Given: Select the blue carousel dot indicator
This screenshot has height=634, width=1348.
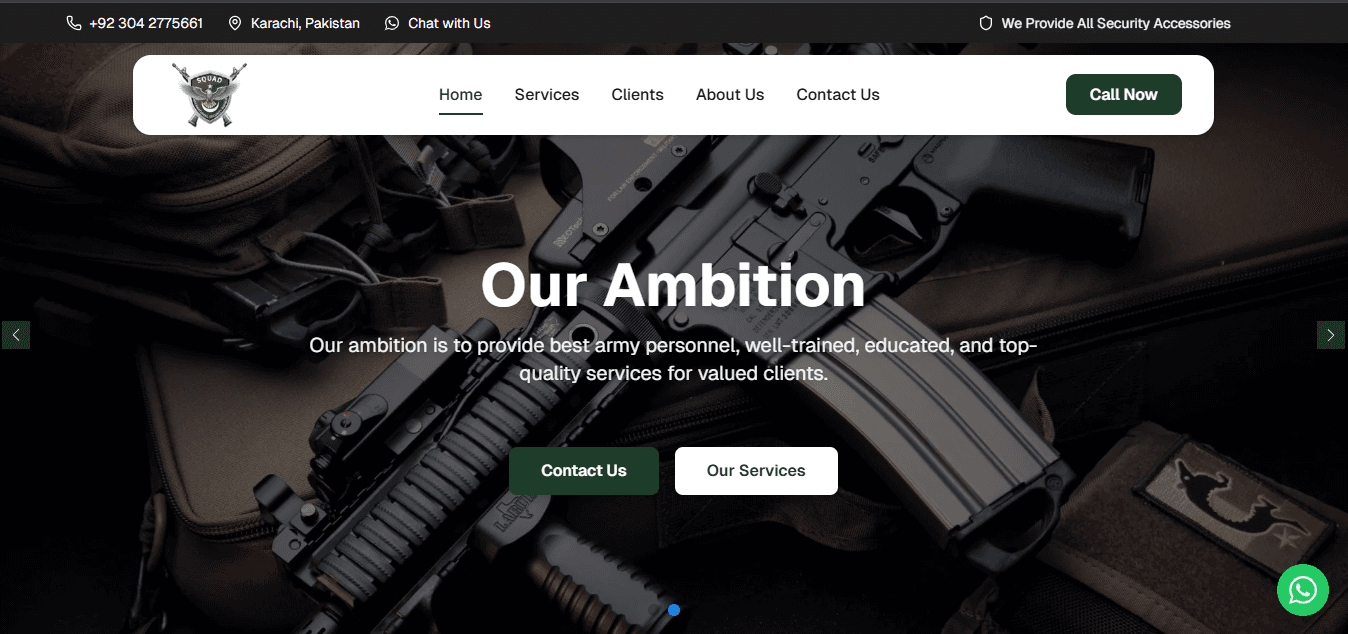Looking at the screenshot, I should (x=674, y=610).
